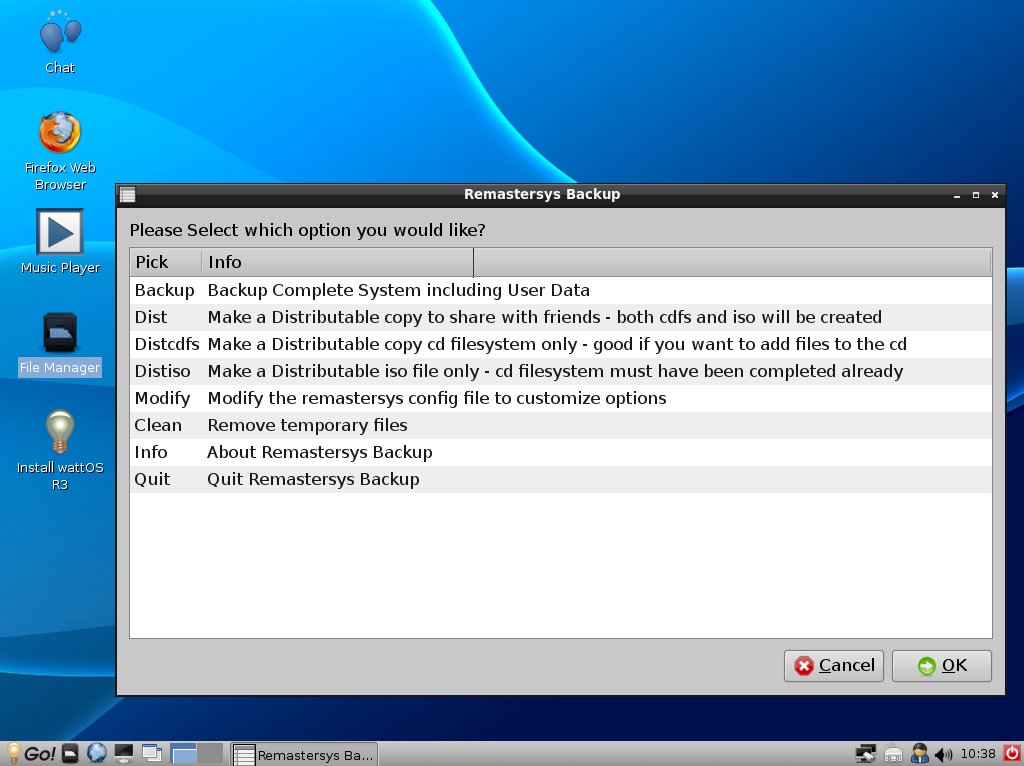Confirm with the OK button
This screenshot has height=766, width=1024.
(x=942, y=665)
